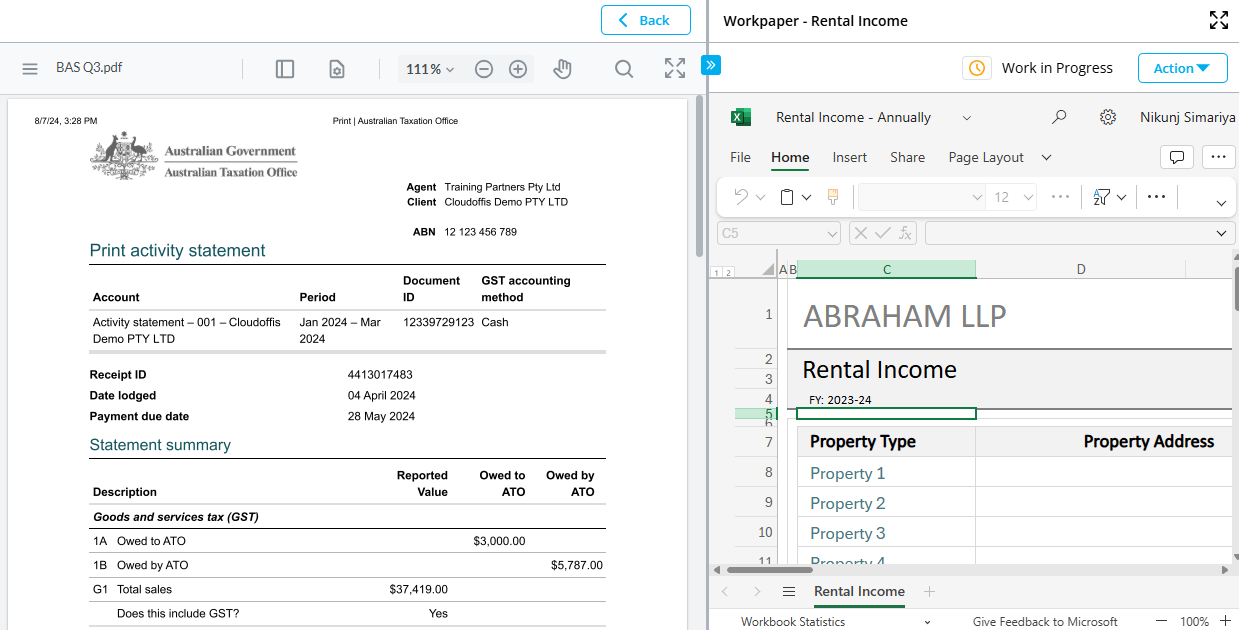Screen dimensions: 1239x630
Task: Open the PDF hamburger menu
Action: click(30, 69)
